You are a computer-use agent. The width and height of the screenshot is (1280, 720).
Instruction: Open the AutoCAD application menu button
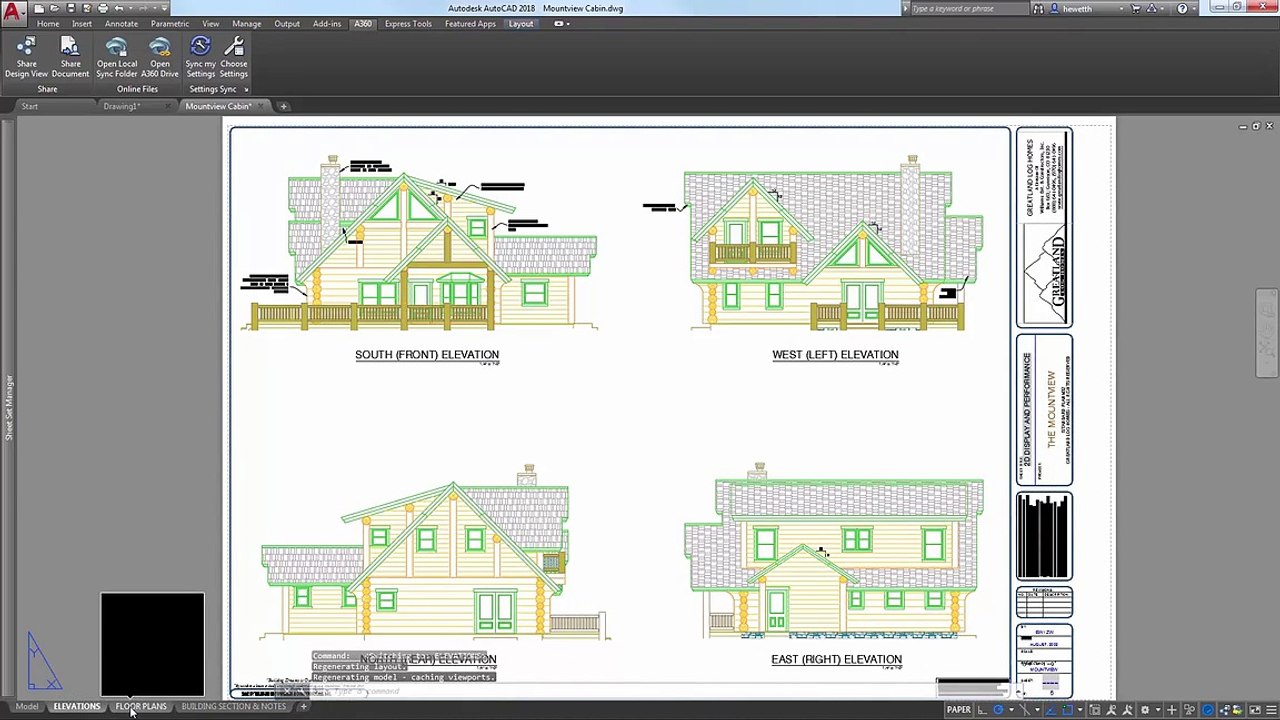click(13, 13)
